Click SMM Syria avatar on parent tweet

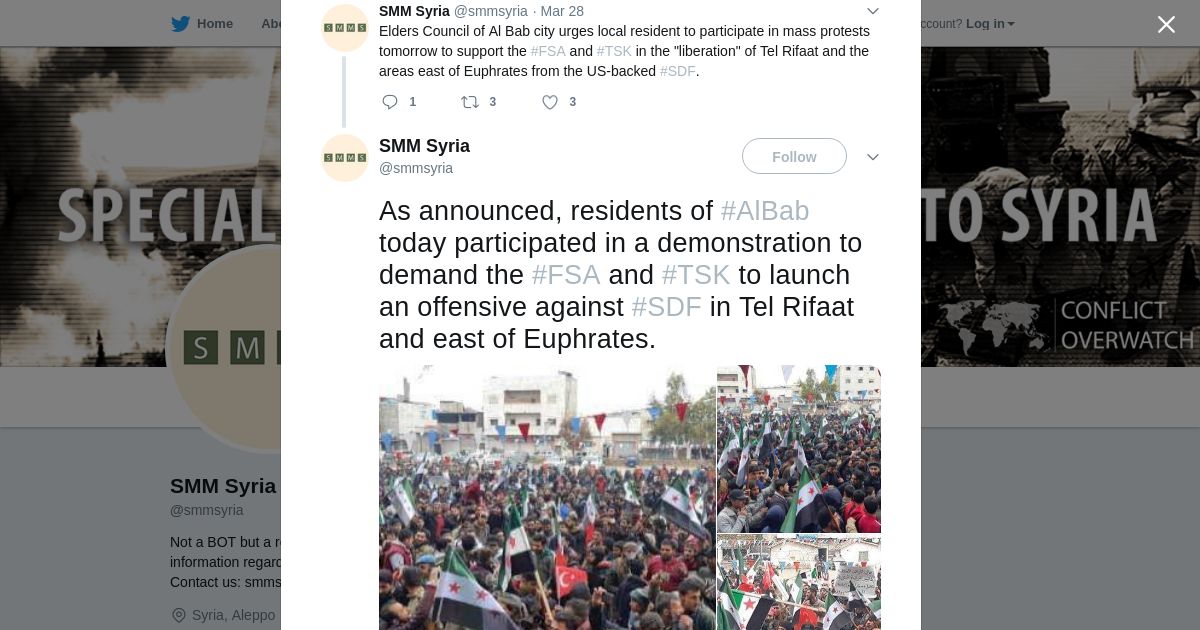[345, 28]
